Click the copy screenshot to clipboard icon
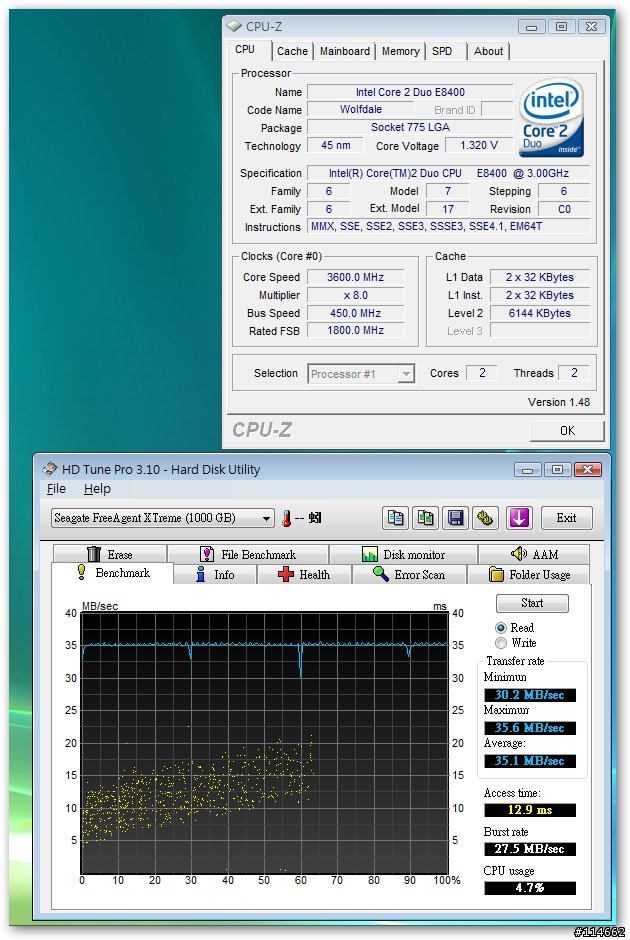This screenshot has height=940, width=630. pyautogui.click(x=426, y=518)
